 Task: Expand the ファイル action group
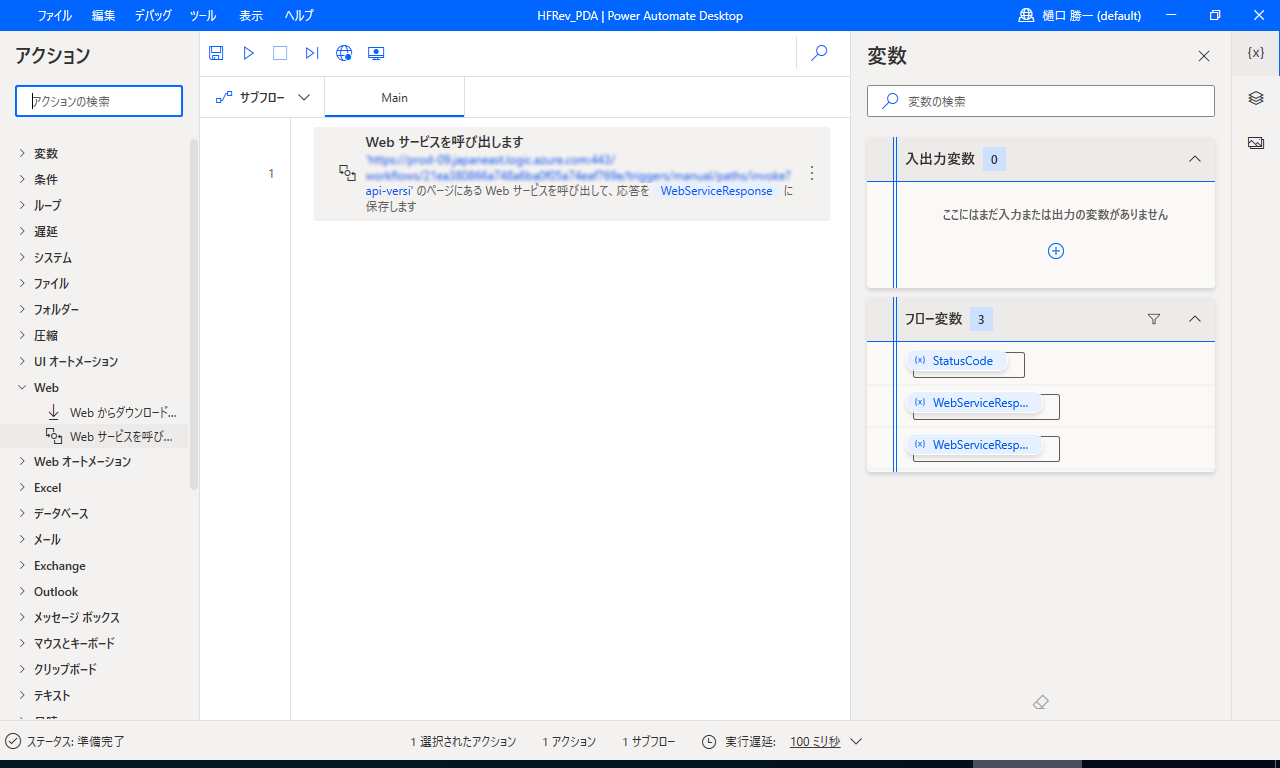click(x=23, y=283)
